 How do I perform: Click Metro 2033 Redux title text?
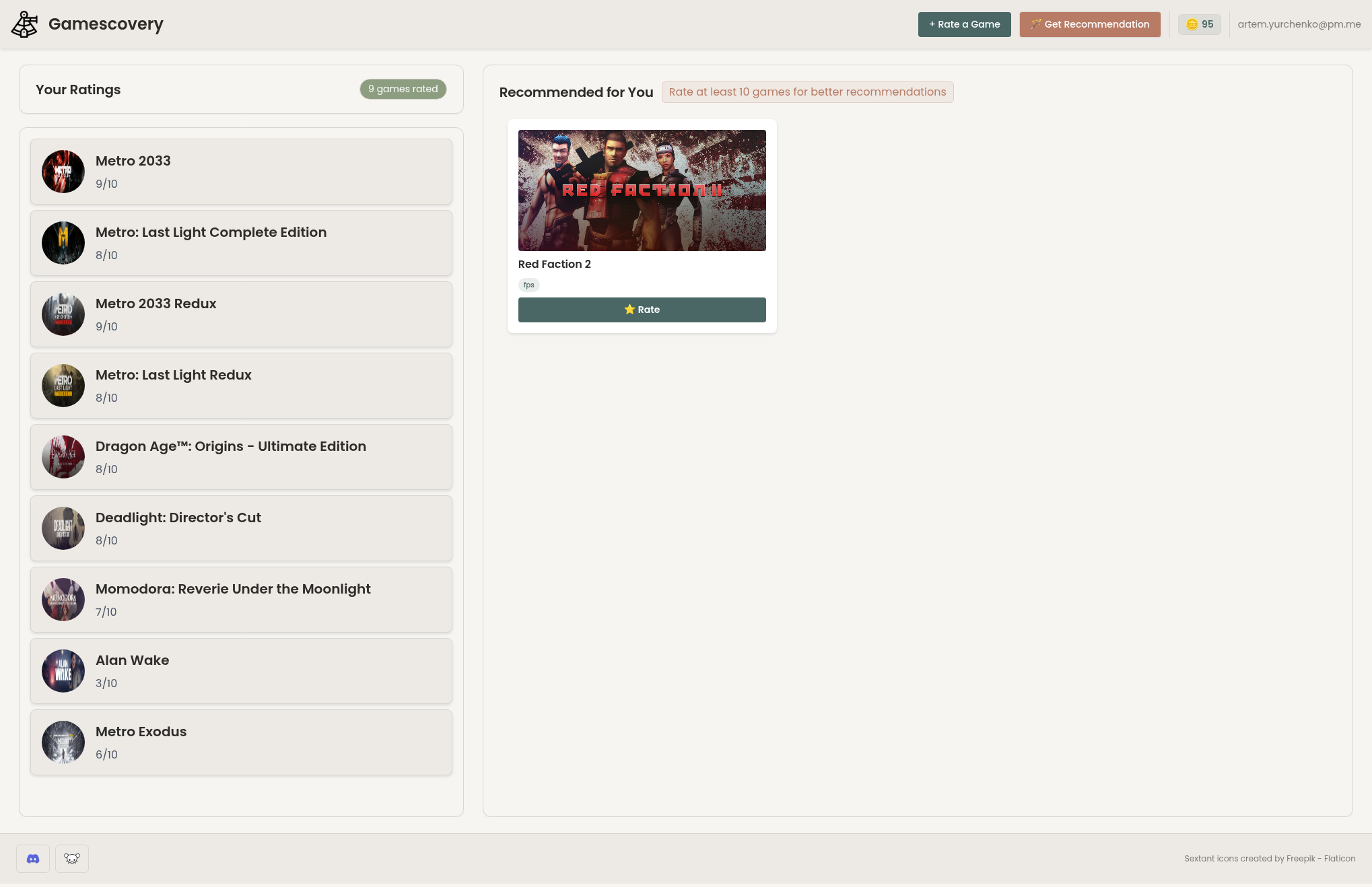click(156, 304)
